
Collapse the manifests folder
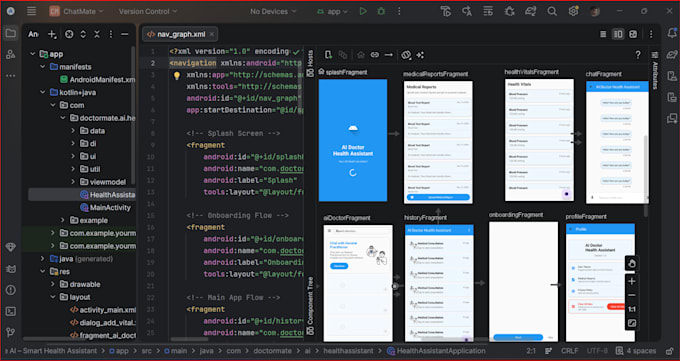click(42, 67)
